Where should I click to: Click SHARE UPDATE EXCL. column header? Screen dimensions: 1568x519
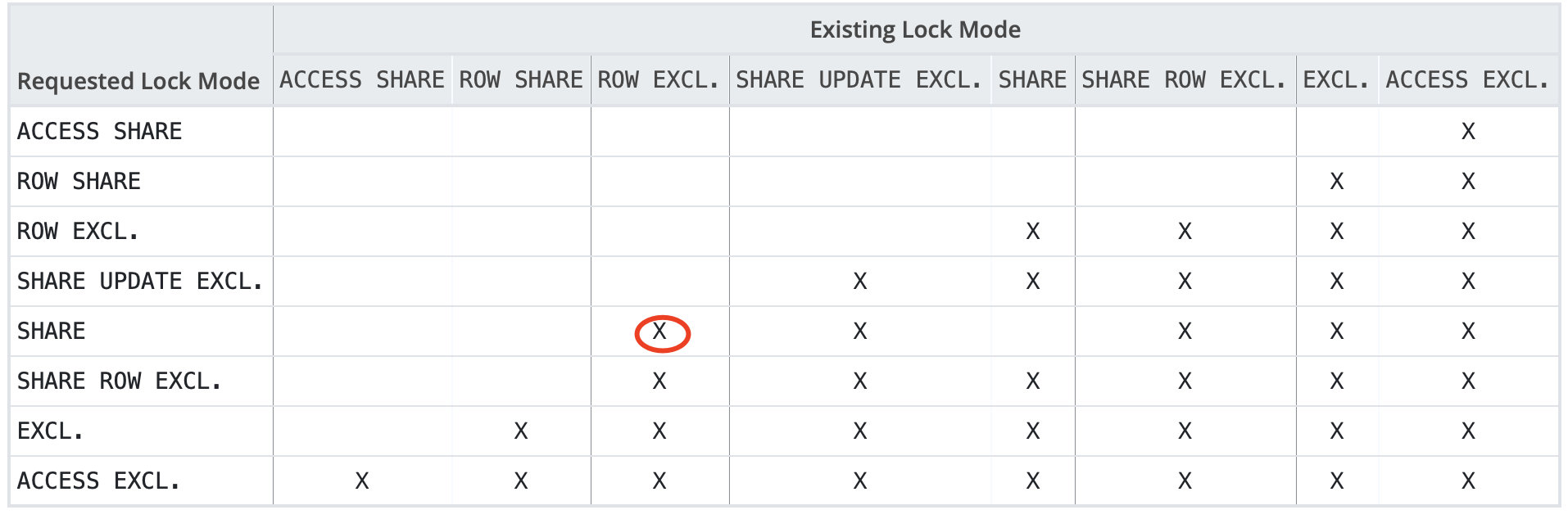click(859, 80)
